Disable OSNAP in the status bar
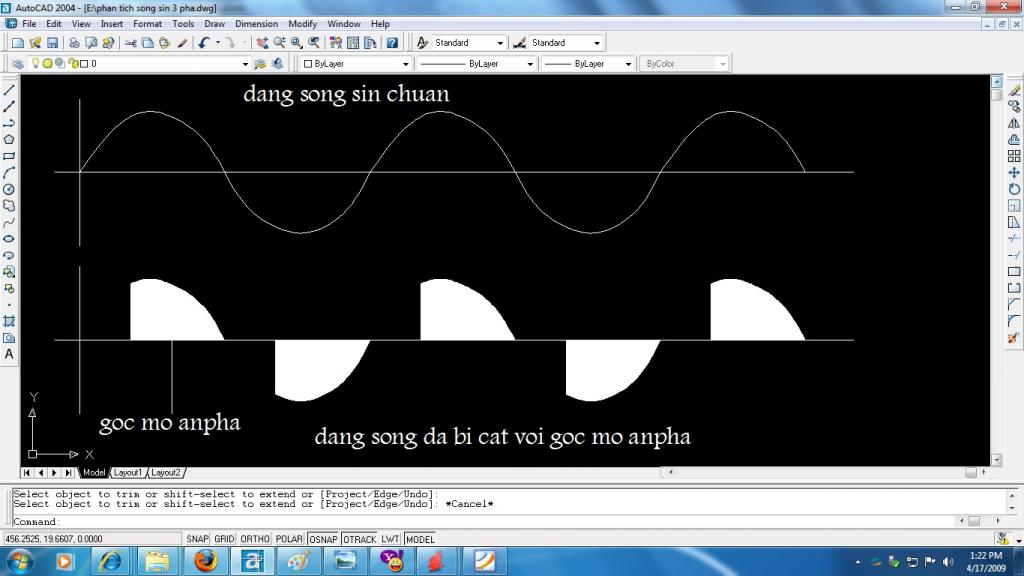The image size is (1024, 576). (322, 539)
